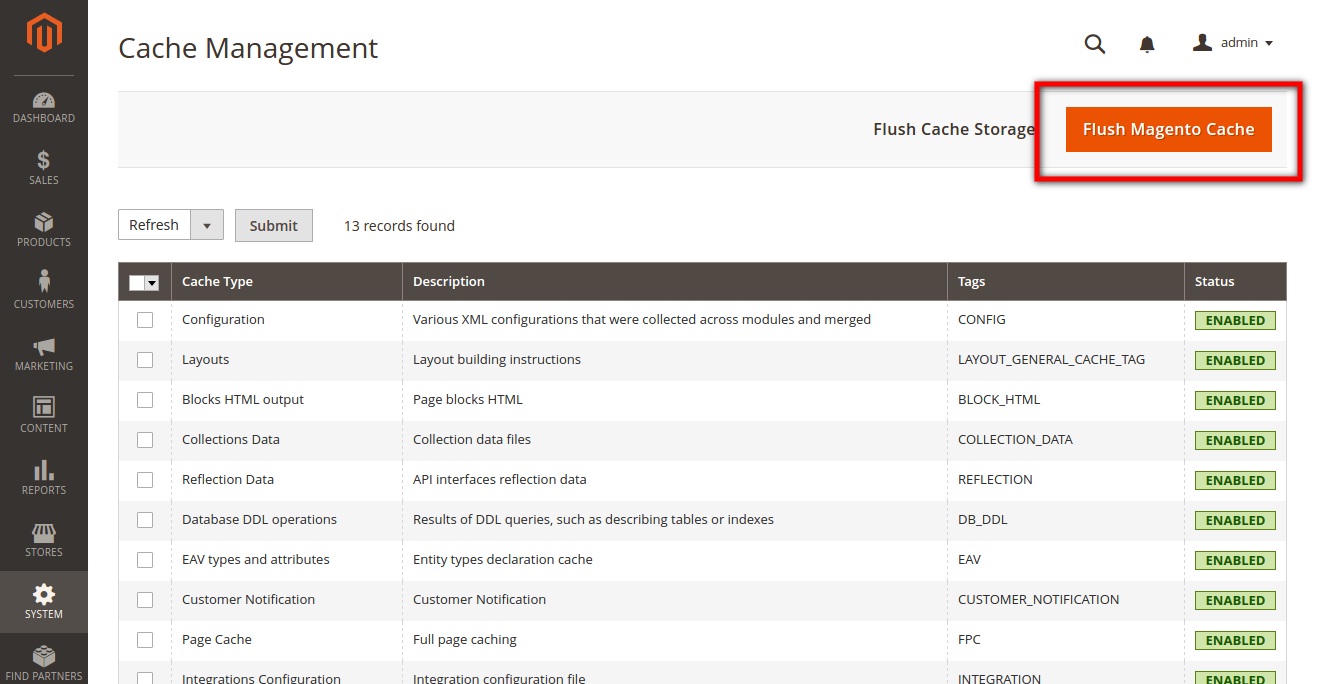This screenshot has height=684, width=1317.
Task: Open the Sales dollar icon
Action: point(44,161)
